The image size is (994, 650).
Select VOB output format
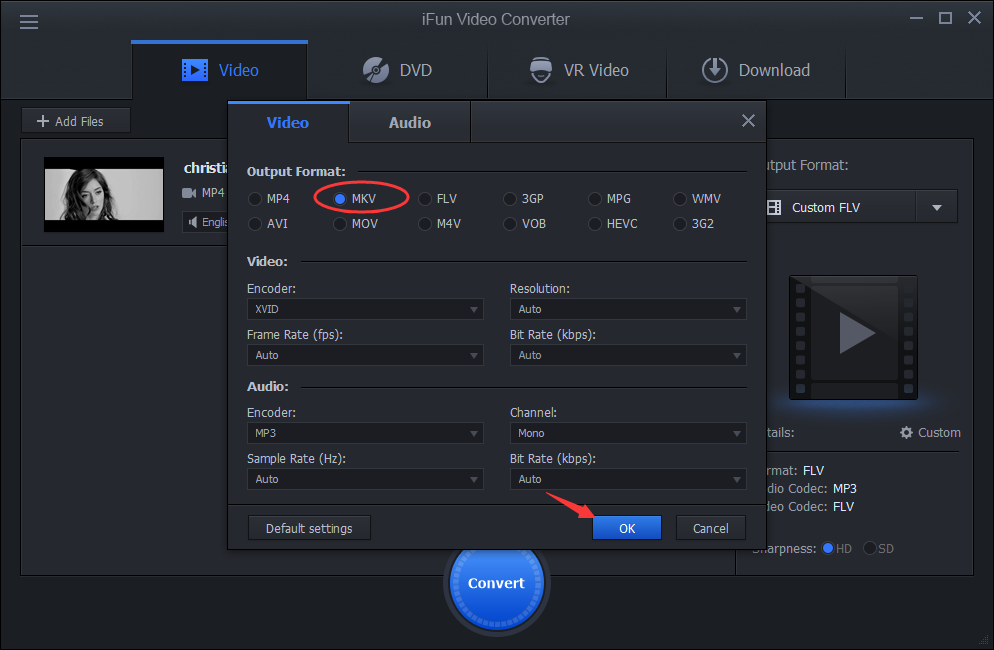pos(524,223)
